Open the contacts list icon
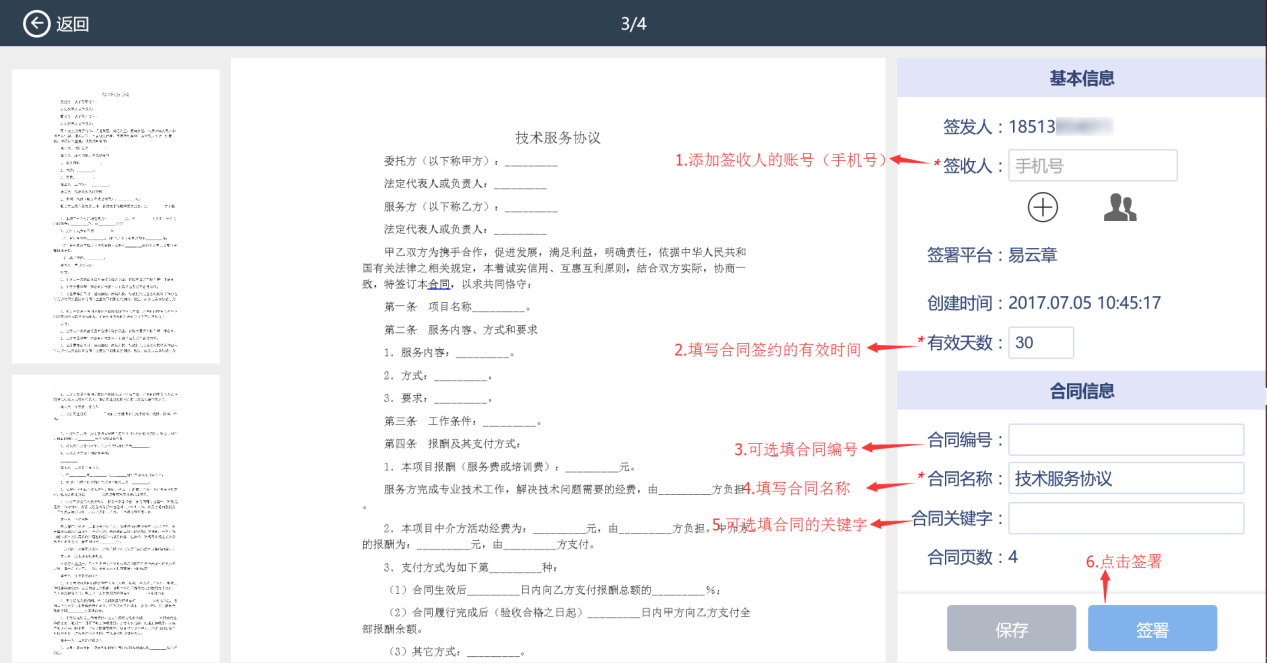1267x663 pixels. point(1120,207)
